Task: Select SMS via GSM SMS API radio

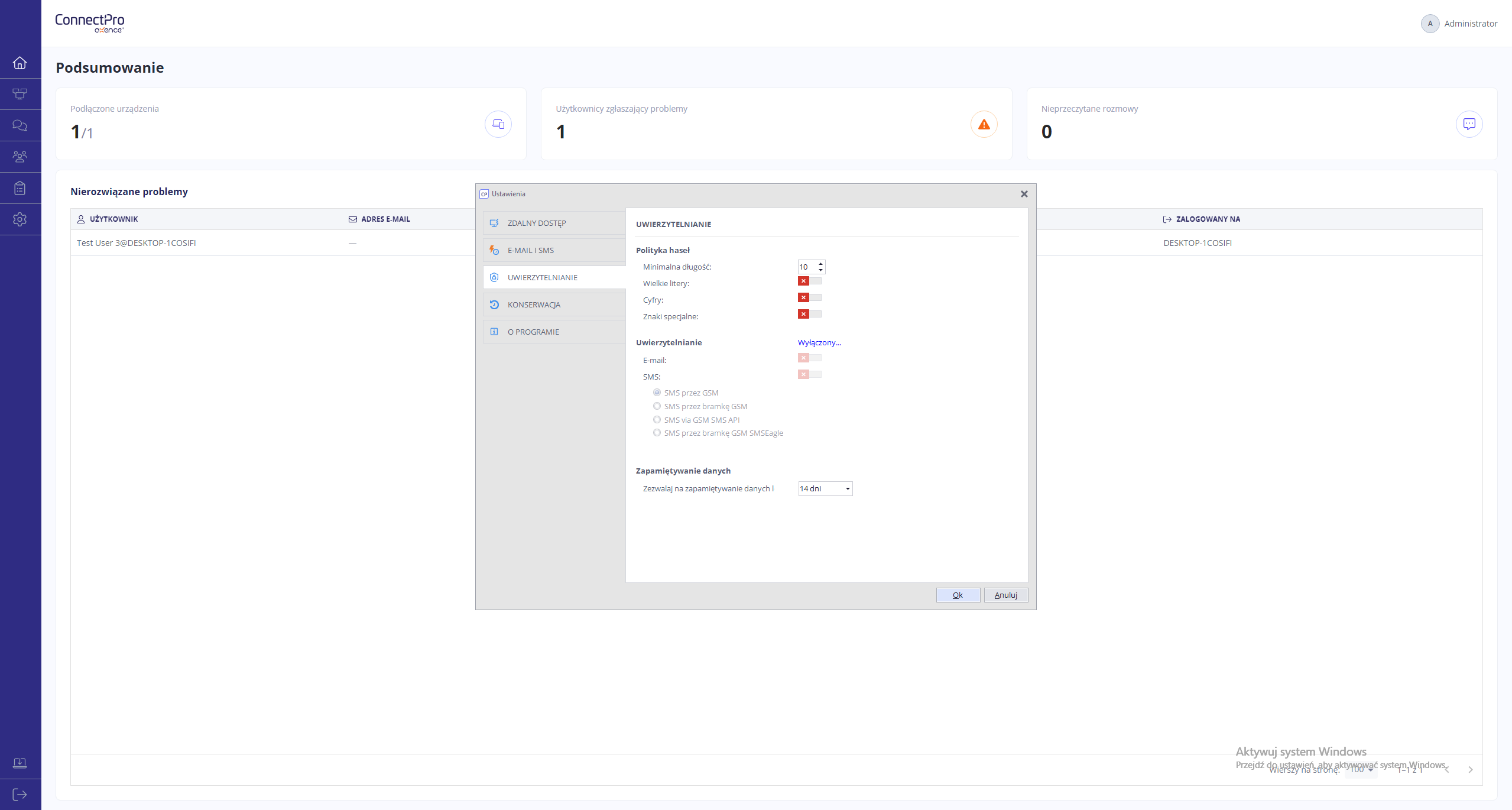Action: point(657,420)
